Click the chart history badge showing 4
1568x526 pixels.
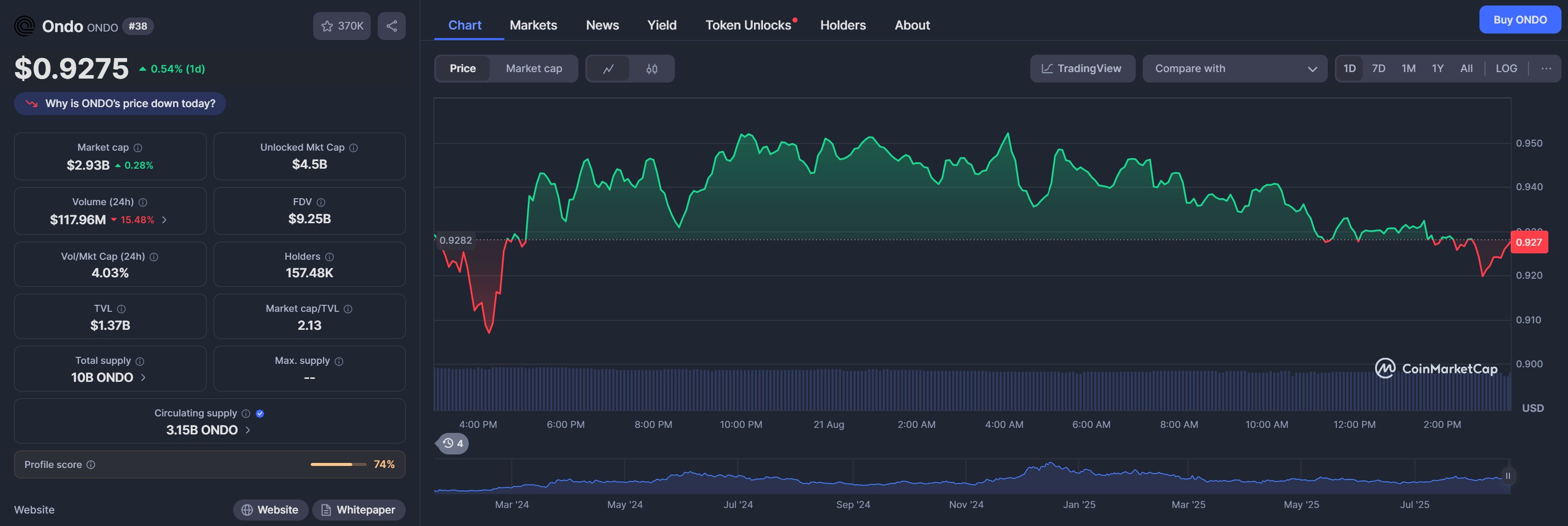(453, 443)
